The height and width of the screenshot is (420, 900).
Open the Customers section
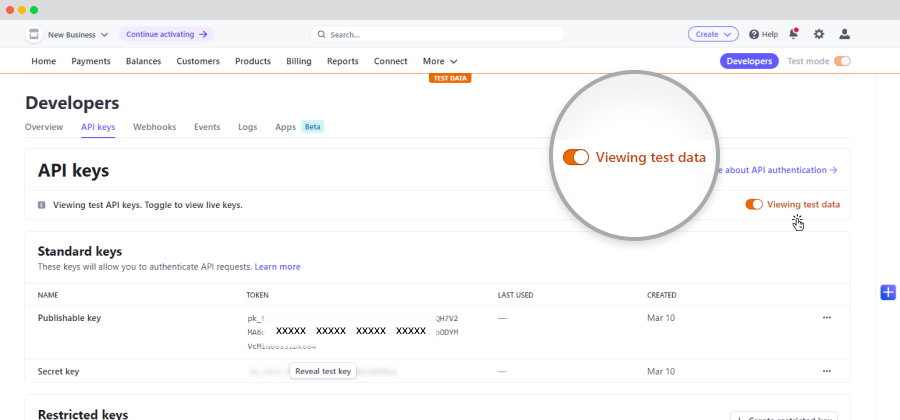pyautogui.click(x=198, y=61)
